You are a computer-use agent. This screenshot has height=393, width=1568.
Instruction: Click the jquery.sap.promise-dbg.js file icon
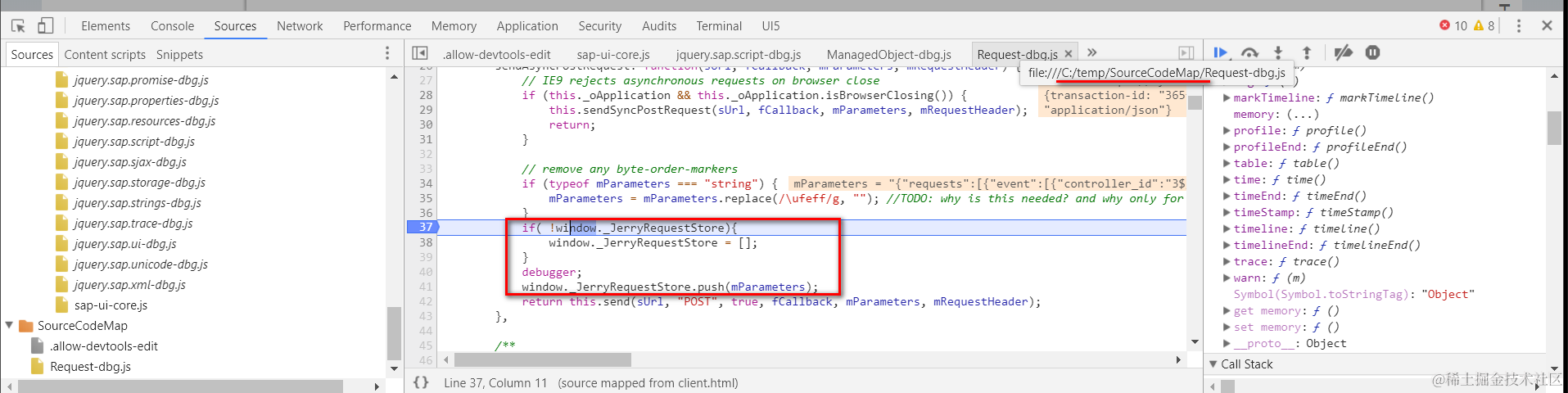click(61, 80)
